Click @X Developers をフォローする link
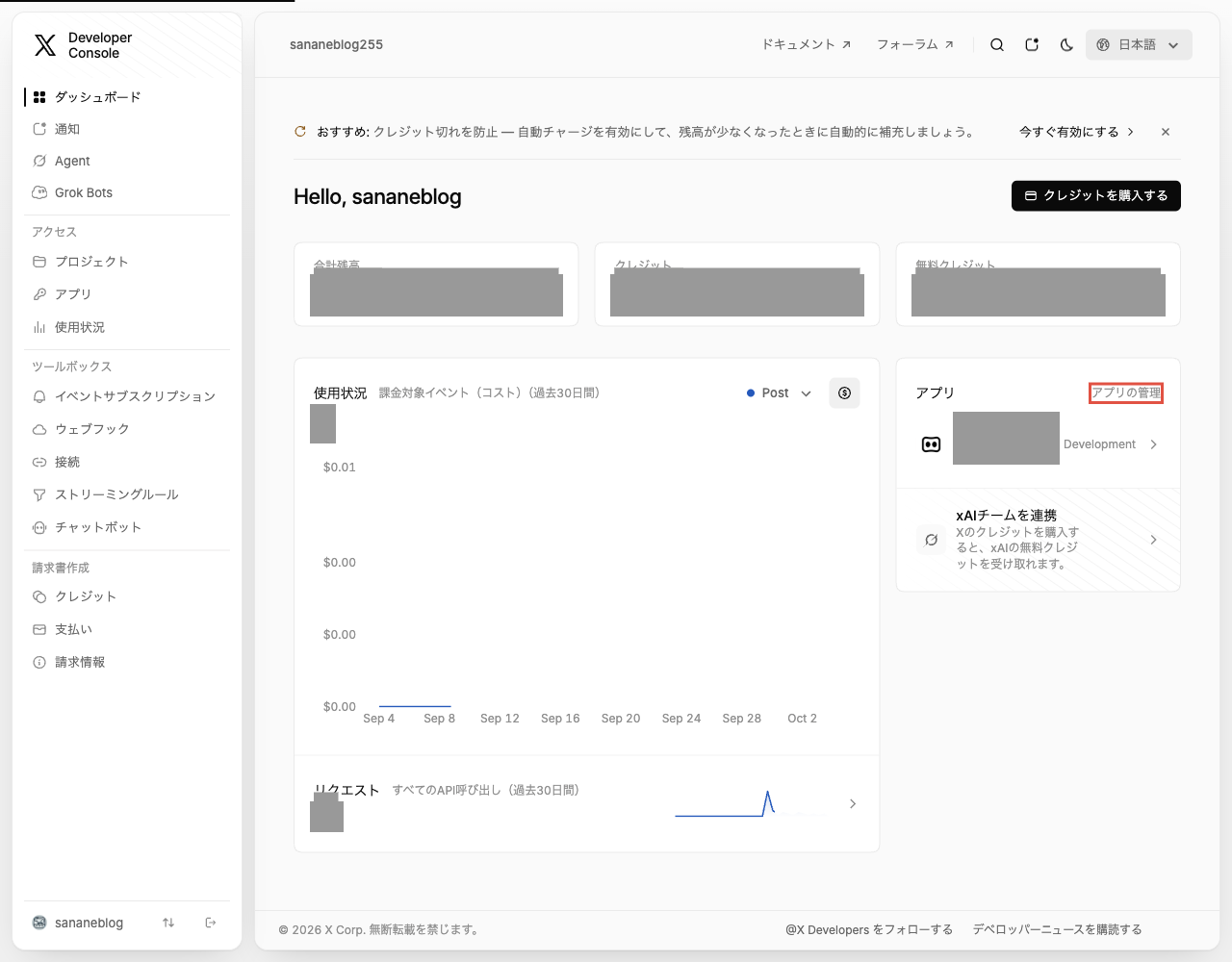The width and height of the screenshot is (1232, 962). pyautogui.click(x=869, y=929)
